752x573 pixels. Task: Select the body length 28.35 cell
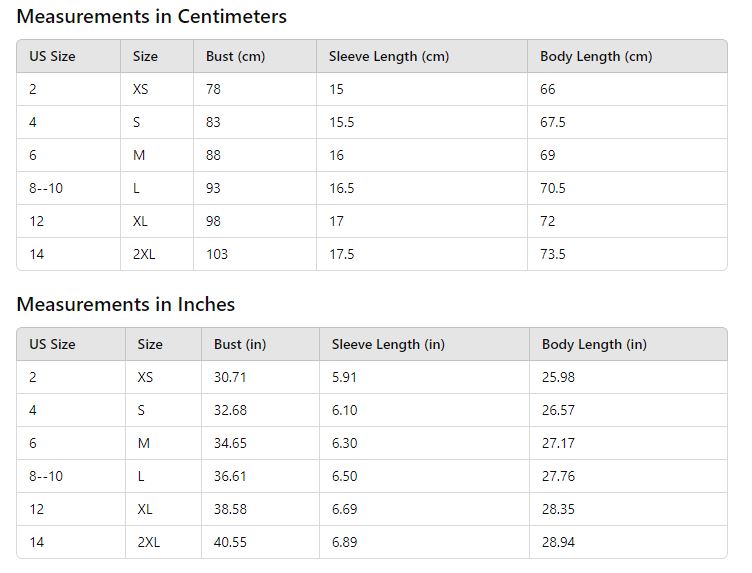558,510
